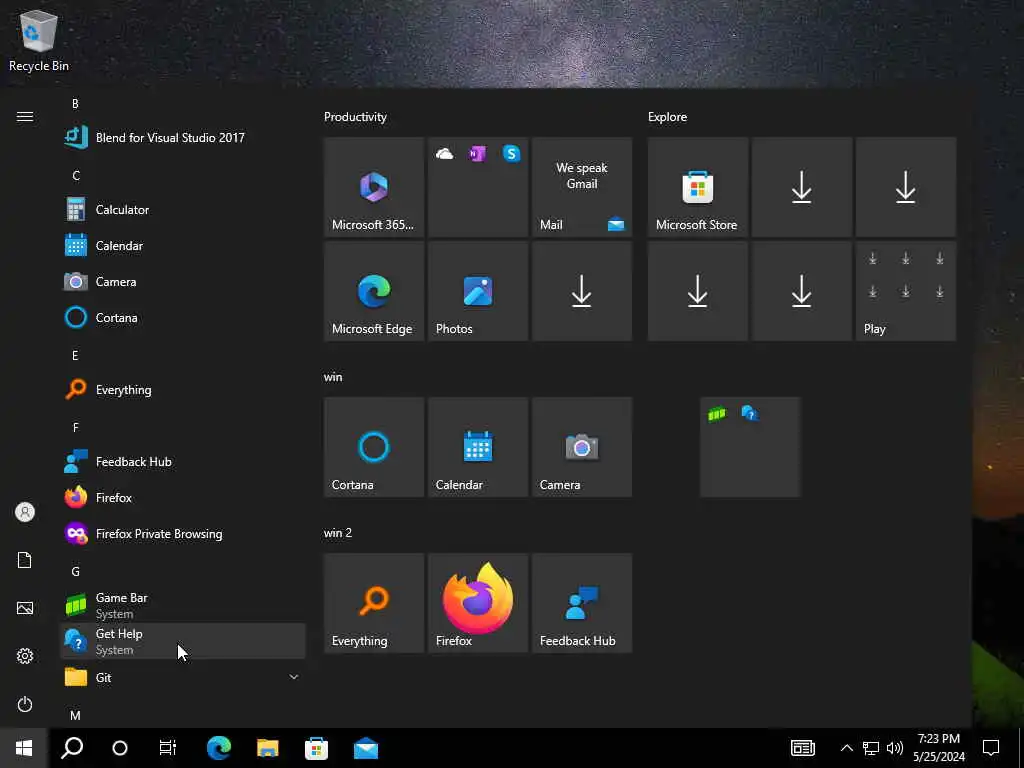
Task: Expand the Start menu hamburger navigation
Action: 25,116
